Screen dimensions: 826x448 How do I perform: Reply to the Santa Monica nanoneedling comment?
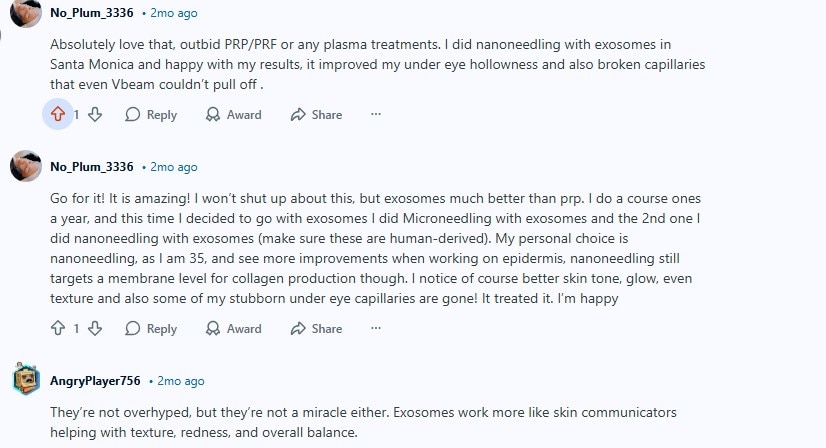[x=151, y=115]
